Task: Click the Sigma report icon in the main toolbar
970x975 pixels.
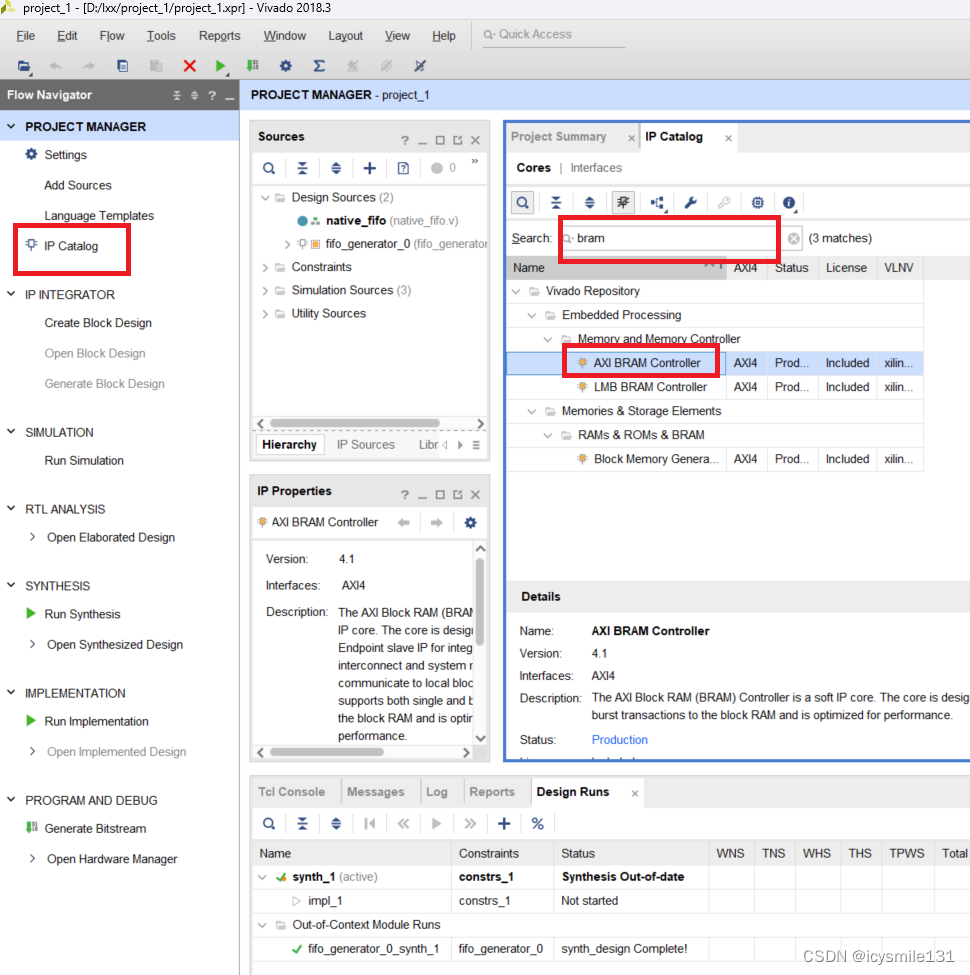Action: 319,66
